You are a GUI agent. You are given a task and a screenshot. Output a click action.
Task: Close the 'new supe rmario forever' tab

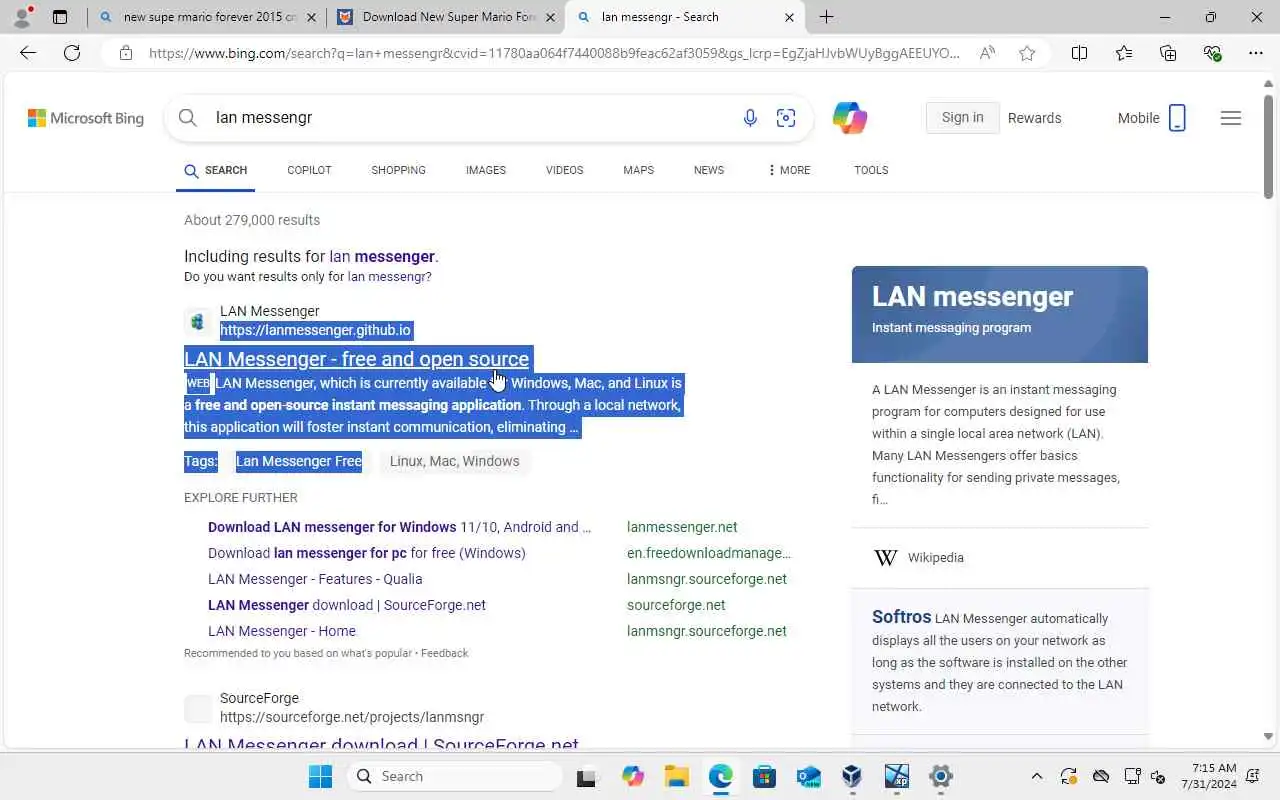pos(311,17)
